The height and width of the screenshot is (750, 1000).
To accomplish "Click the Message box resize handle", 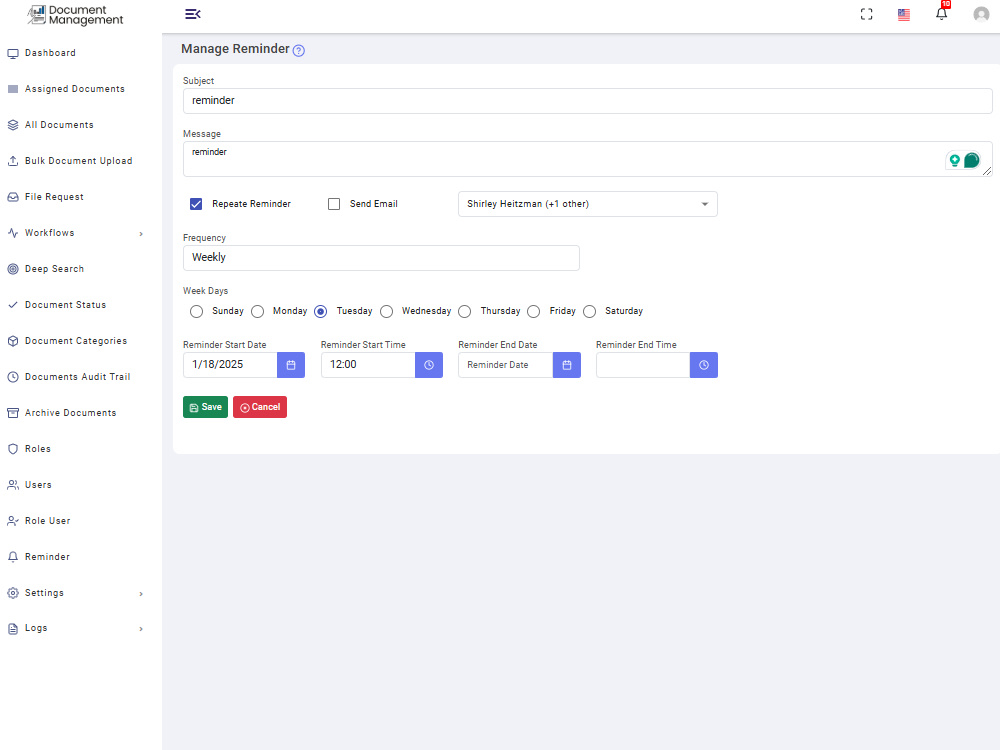I will (x=987, y=171).
